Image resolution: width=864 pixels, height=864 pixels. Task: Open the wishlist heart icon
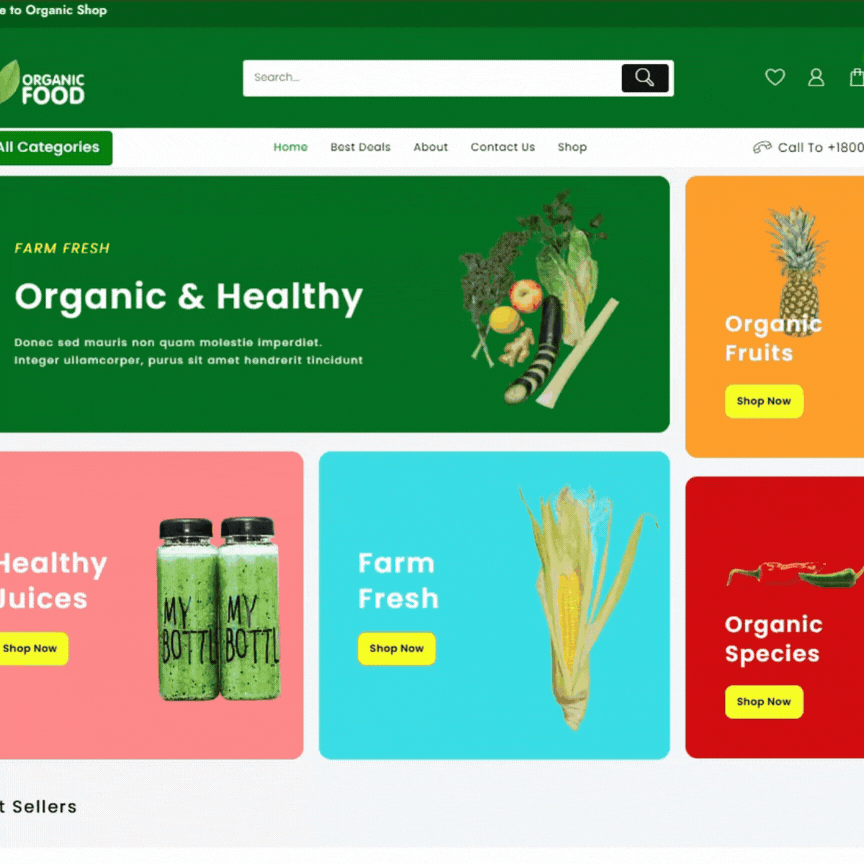click(x=775, y=77)
